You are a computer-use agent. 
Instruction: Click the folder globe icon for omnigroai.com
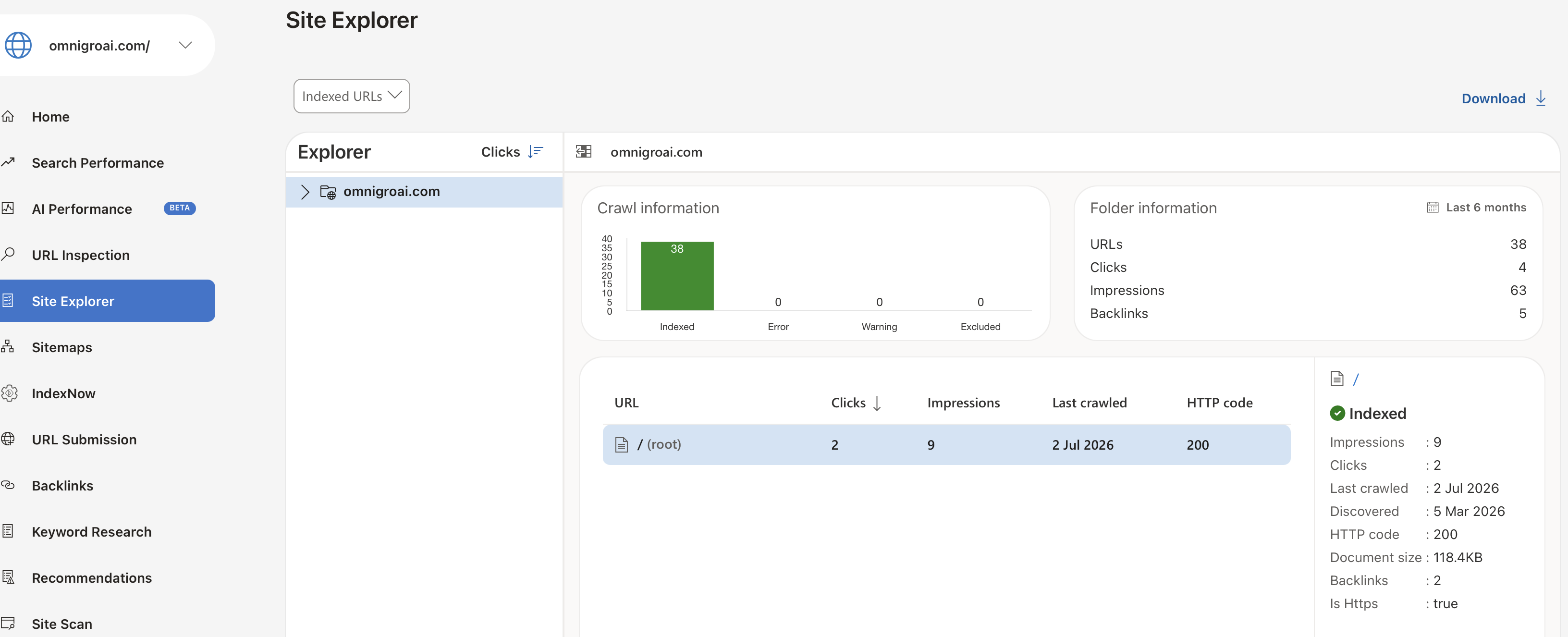point(328,192)
